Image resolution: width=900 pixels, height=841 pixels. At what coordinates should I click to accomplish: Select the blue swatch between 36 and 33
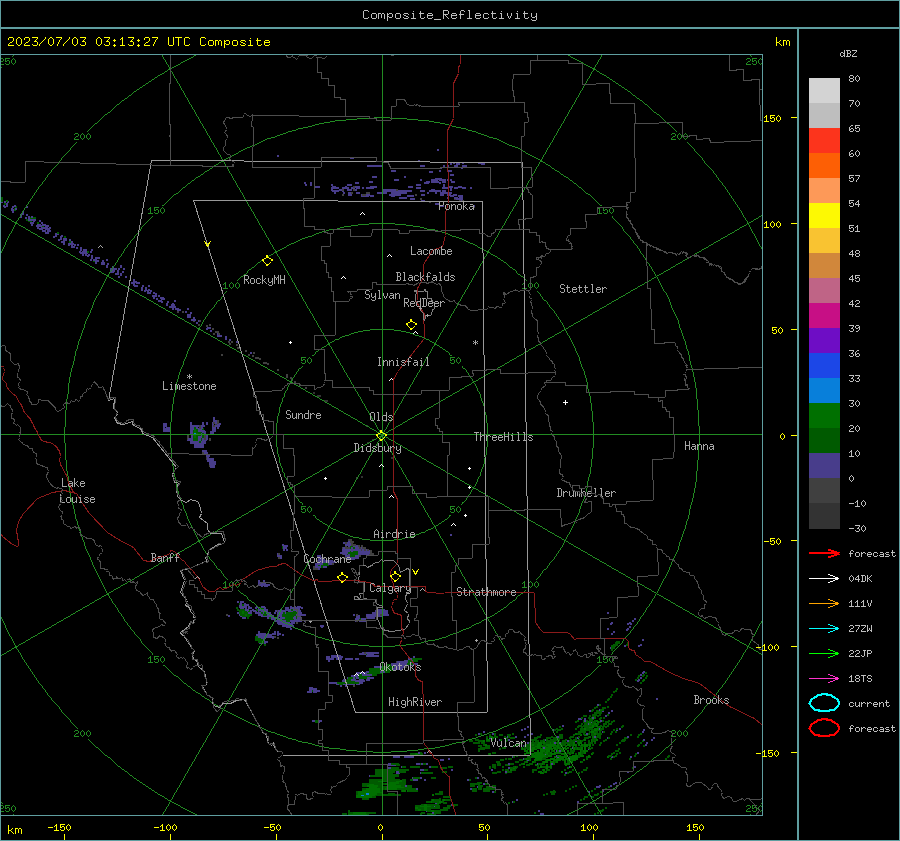click(x=824, y=366)
